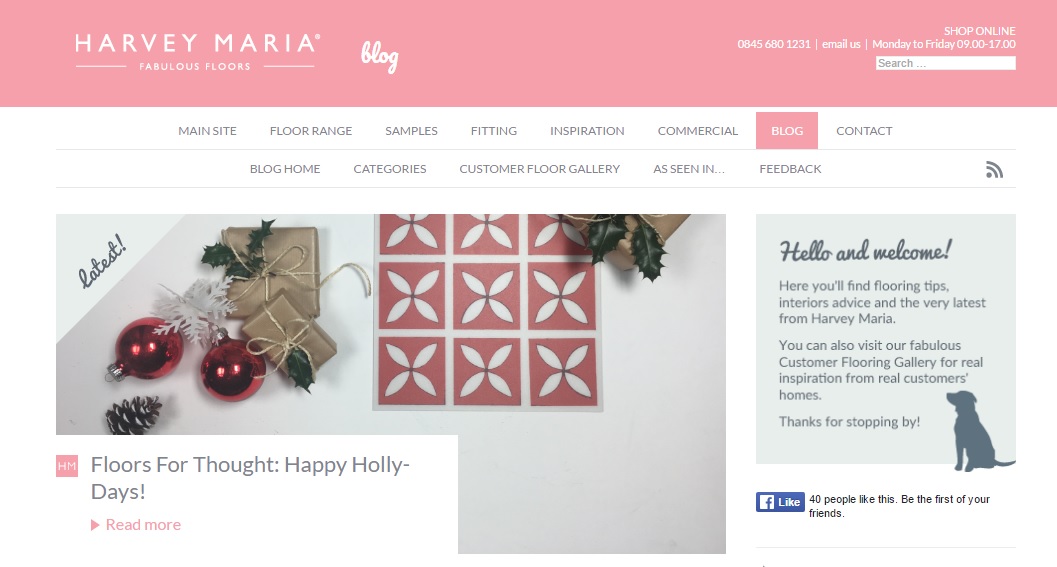This screenshot has height=567, width=1057.
Task: Click the email us link
Action: [841, 44]
